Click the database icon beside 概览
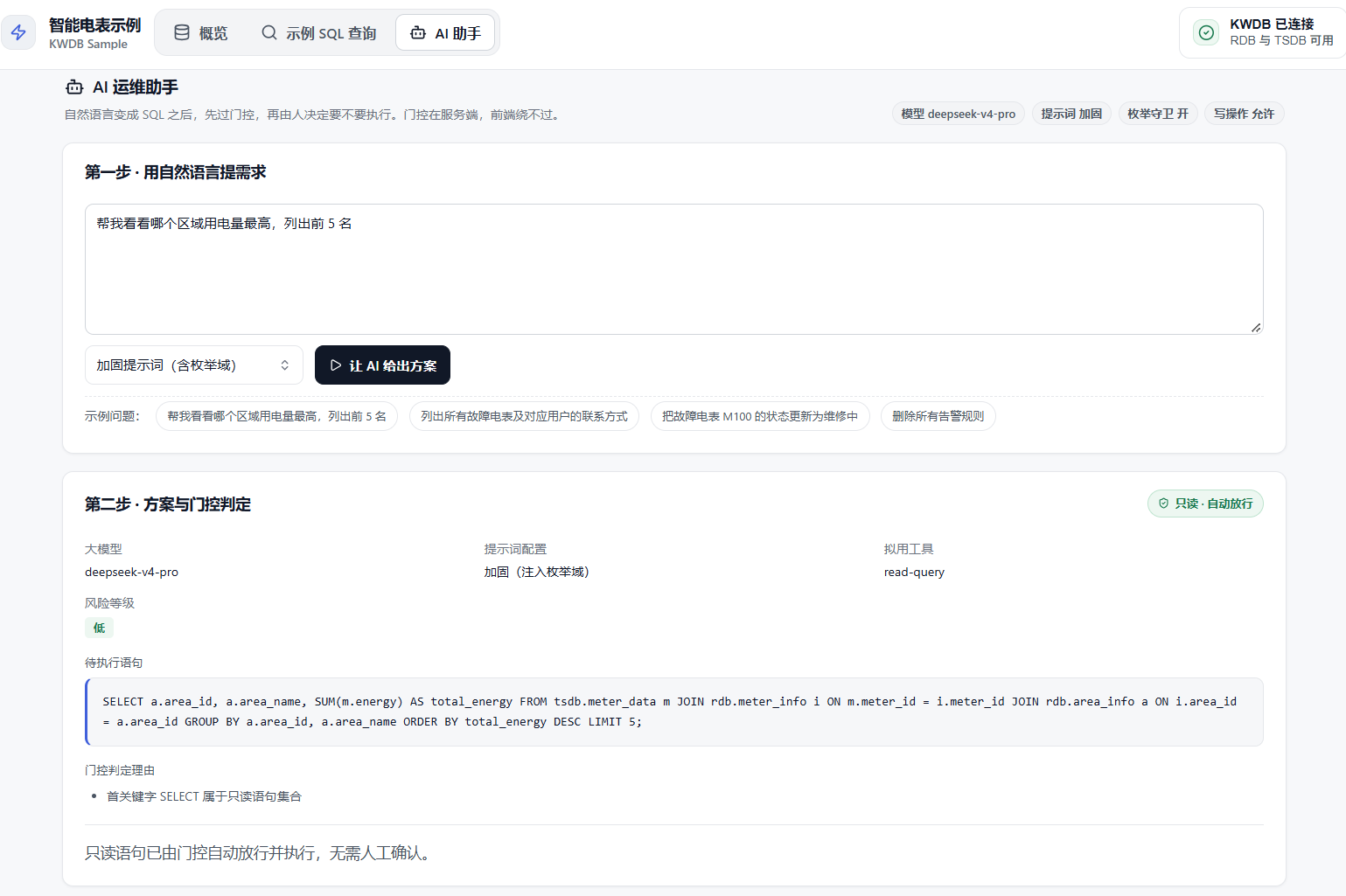The width and height of the screenshot is (1346, 896). tap(182, 32)
